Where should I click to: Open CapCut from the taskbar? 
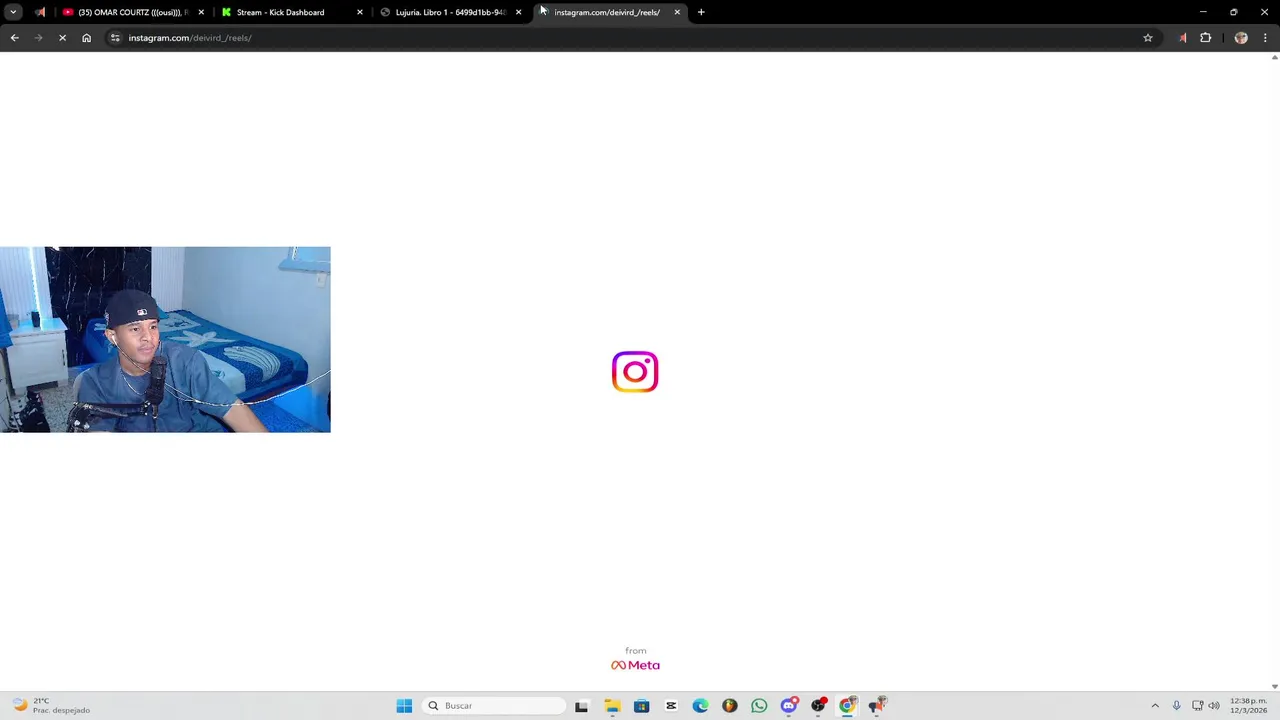coord(671,706)
